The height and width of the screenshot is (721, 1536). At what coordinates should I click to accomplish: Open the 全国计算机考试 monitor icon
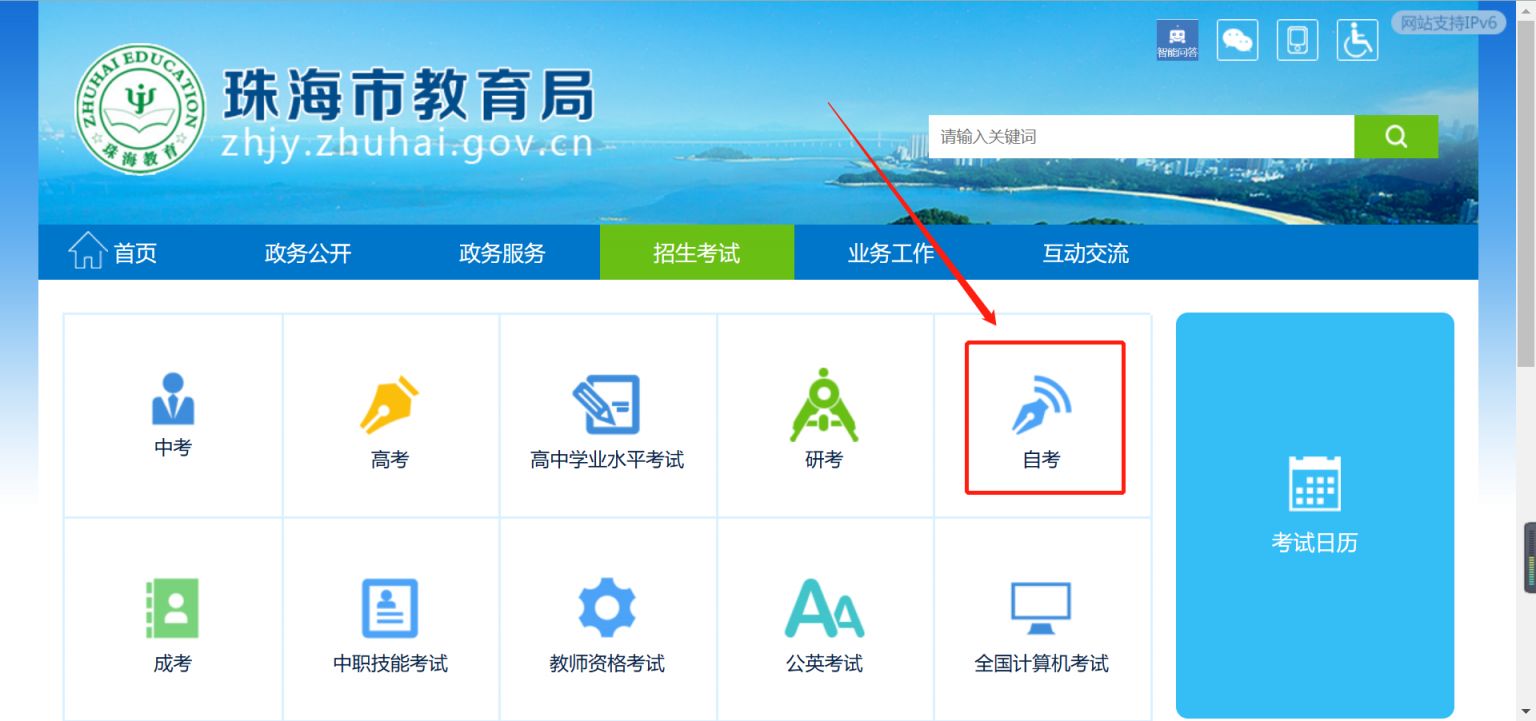pyautogui.click(x=1041, y=608)
